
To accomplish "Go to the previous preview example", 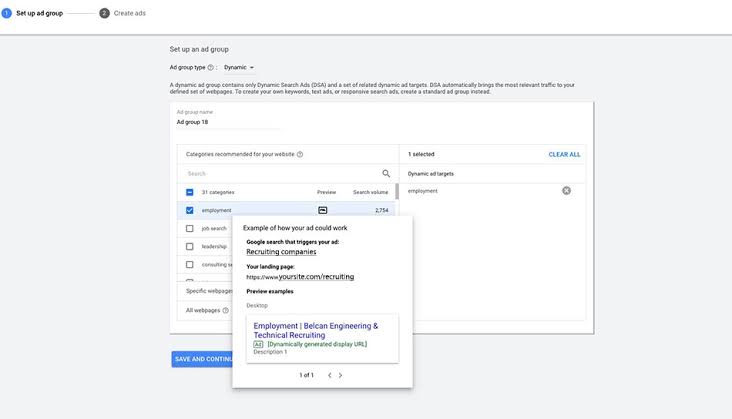I will [x=330, y=375].
